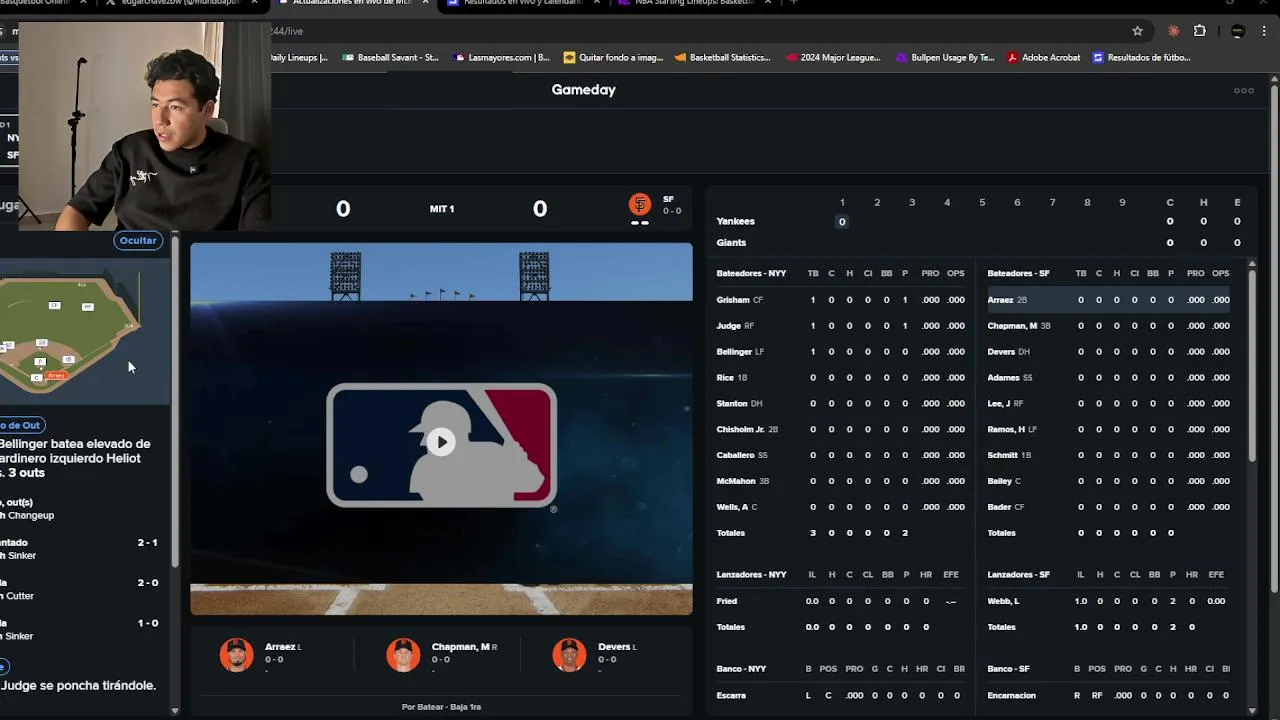Click the SF Giants team logo
The height and width of the screenshot is (720, 1280).
(x=640, y=205)
